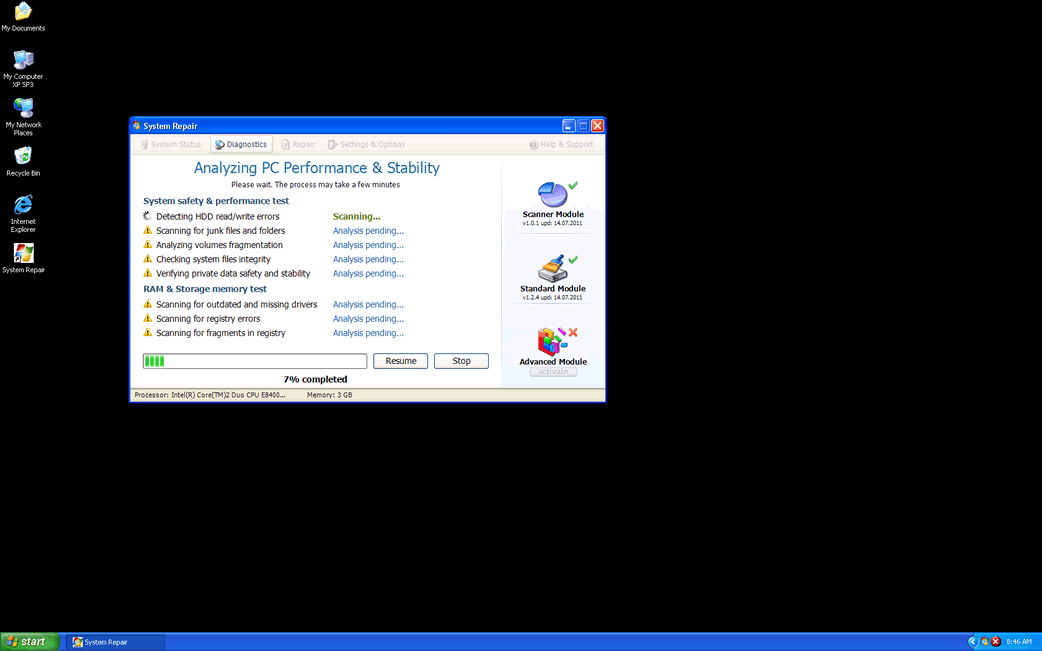Open My Network Places icon

pos(23,108)
